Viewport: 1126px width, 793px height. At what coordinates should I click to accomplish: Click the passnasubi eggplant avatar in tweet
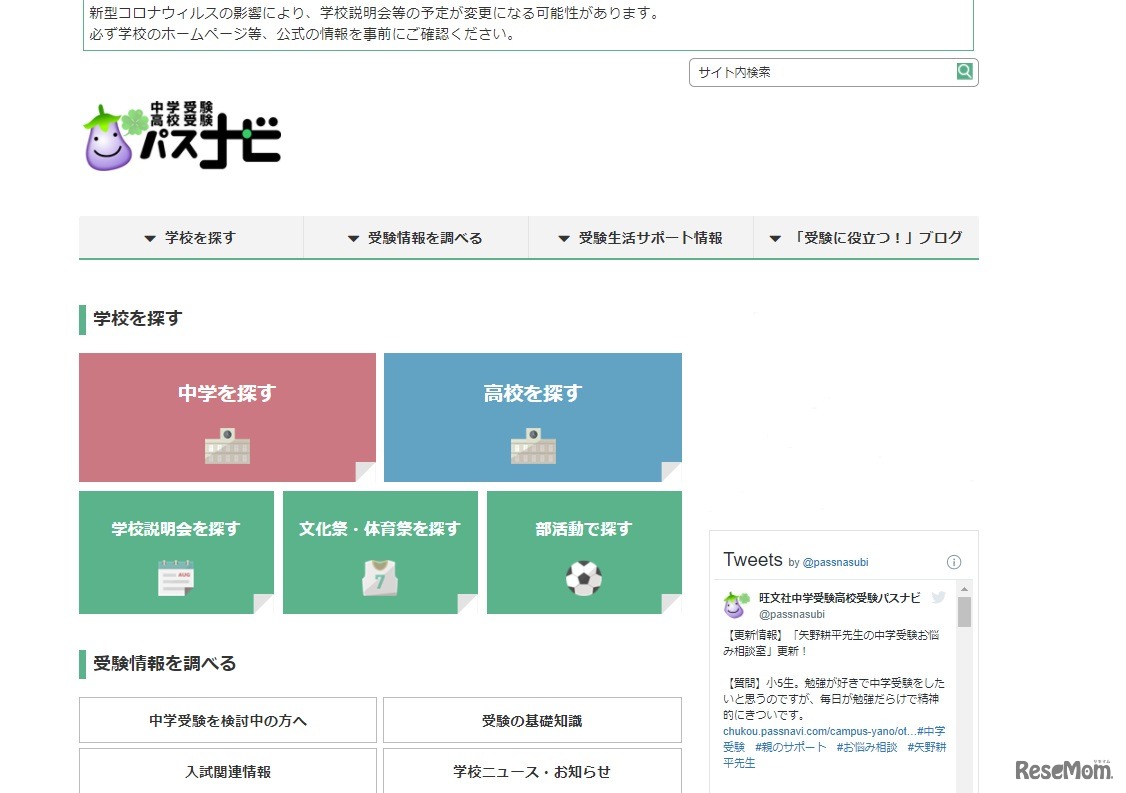735,605
